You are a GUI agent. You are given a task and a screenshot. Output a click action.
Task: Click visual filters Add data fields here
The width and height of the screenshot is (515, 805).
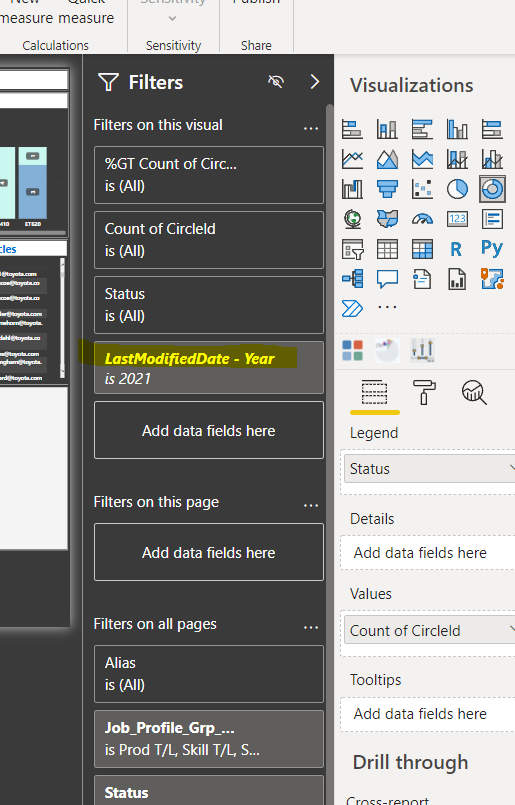pyautogui.click(x=208, y=430)
